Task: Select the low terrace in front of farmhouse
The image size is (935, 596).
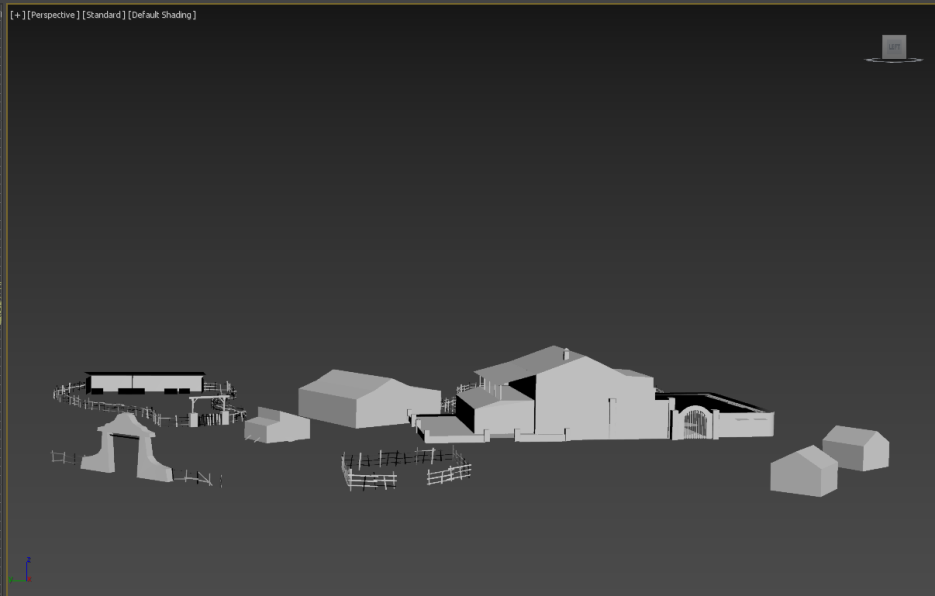Action: [443, 427]
